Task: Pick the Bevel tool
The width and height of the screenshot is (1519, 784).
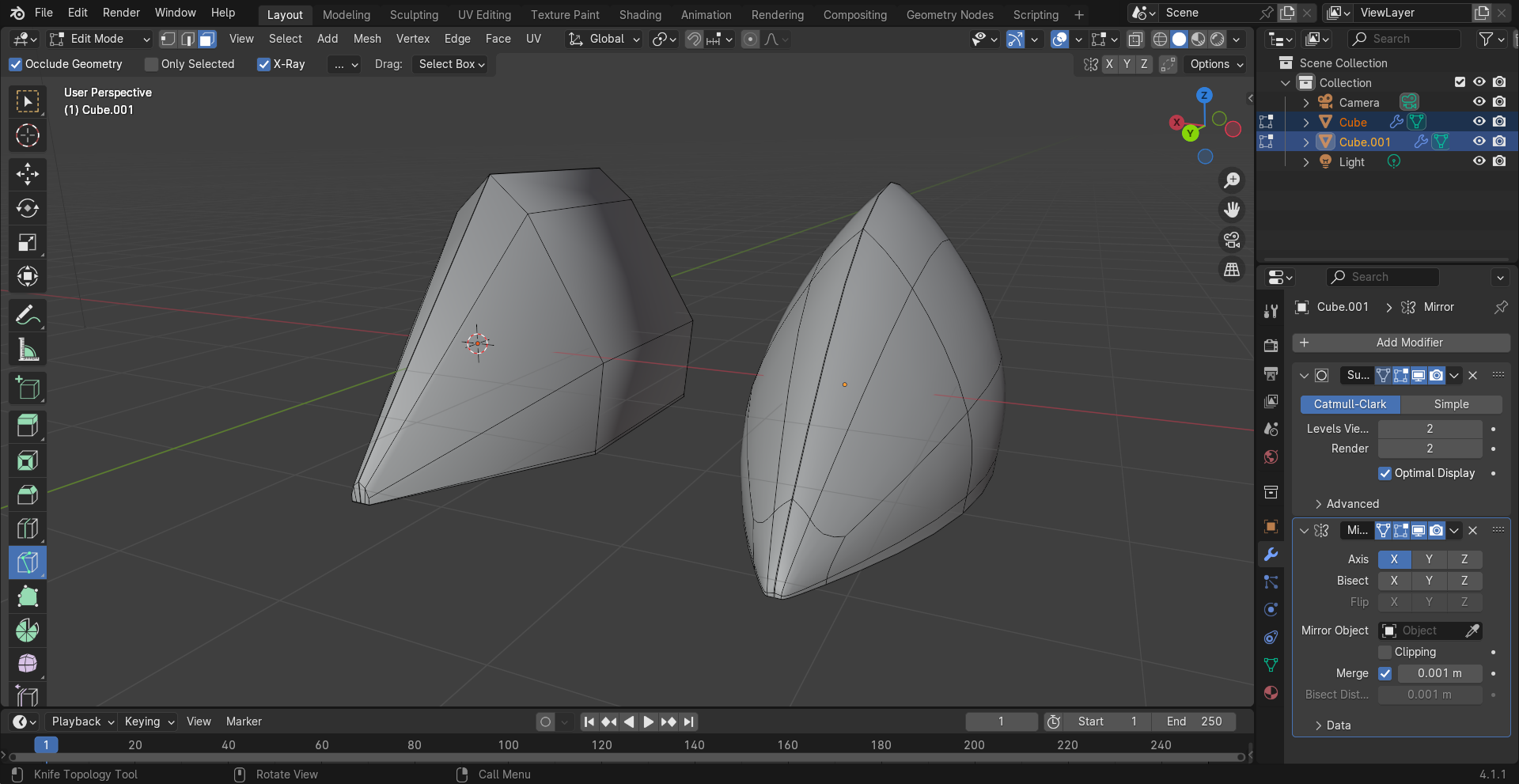Action: click(28, 494)
